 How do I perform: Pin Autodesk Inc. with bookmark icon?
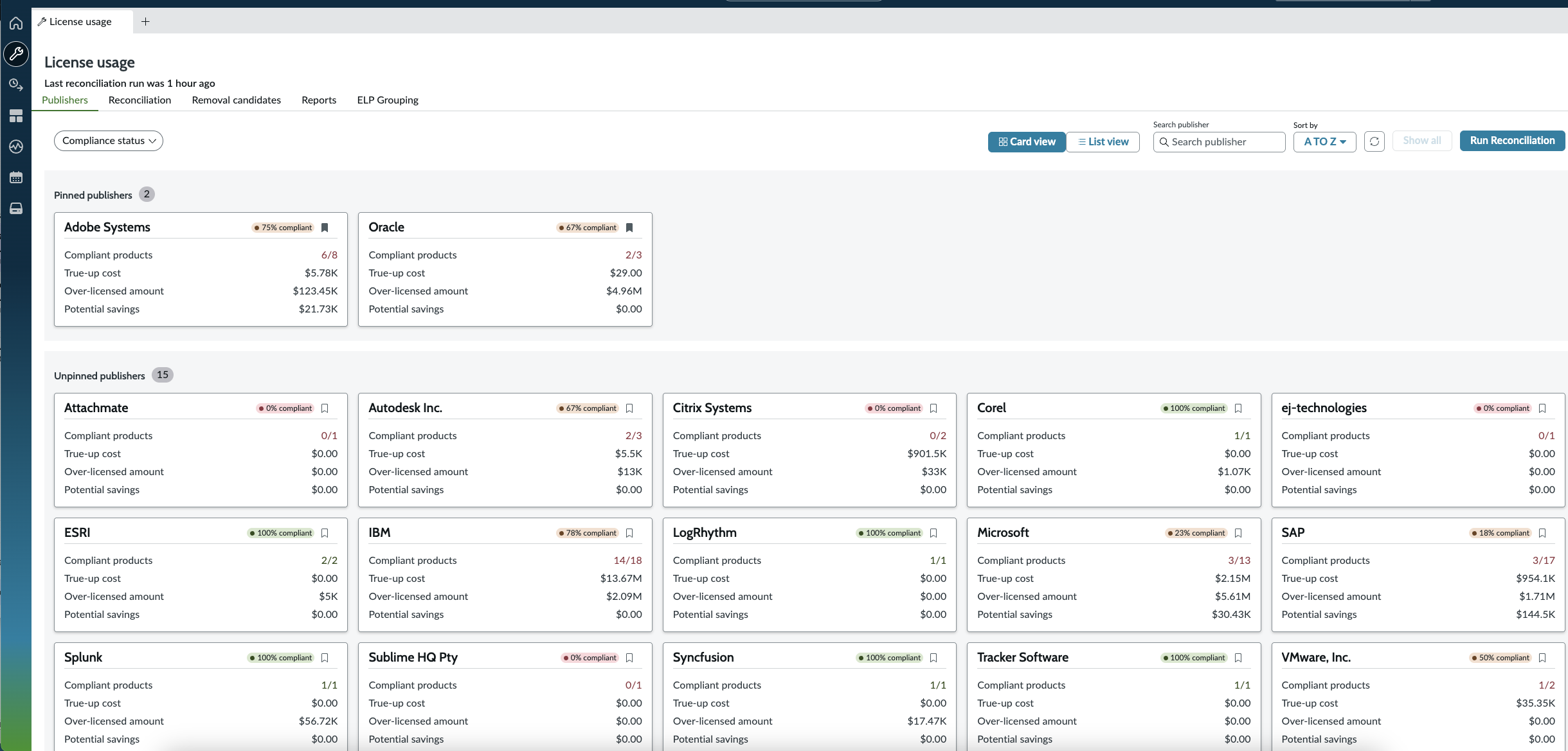point(629,408)
